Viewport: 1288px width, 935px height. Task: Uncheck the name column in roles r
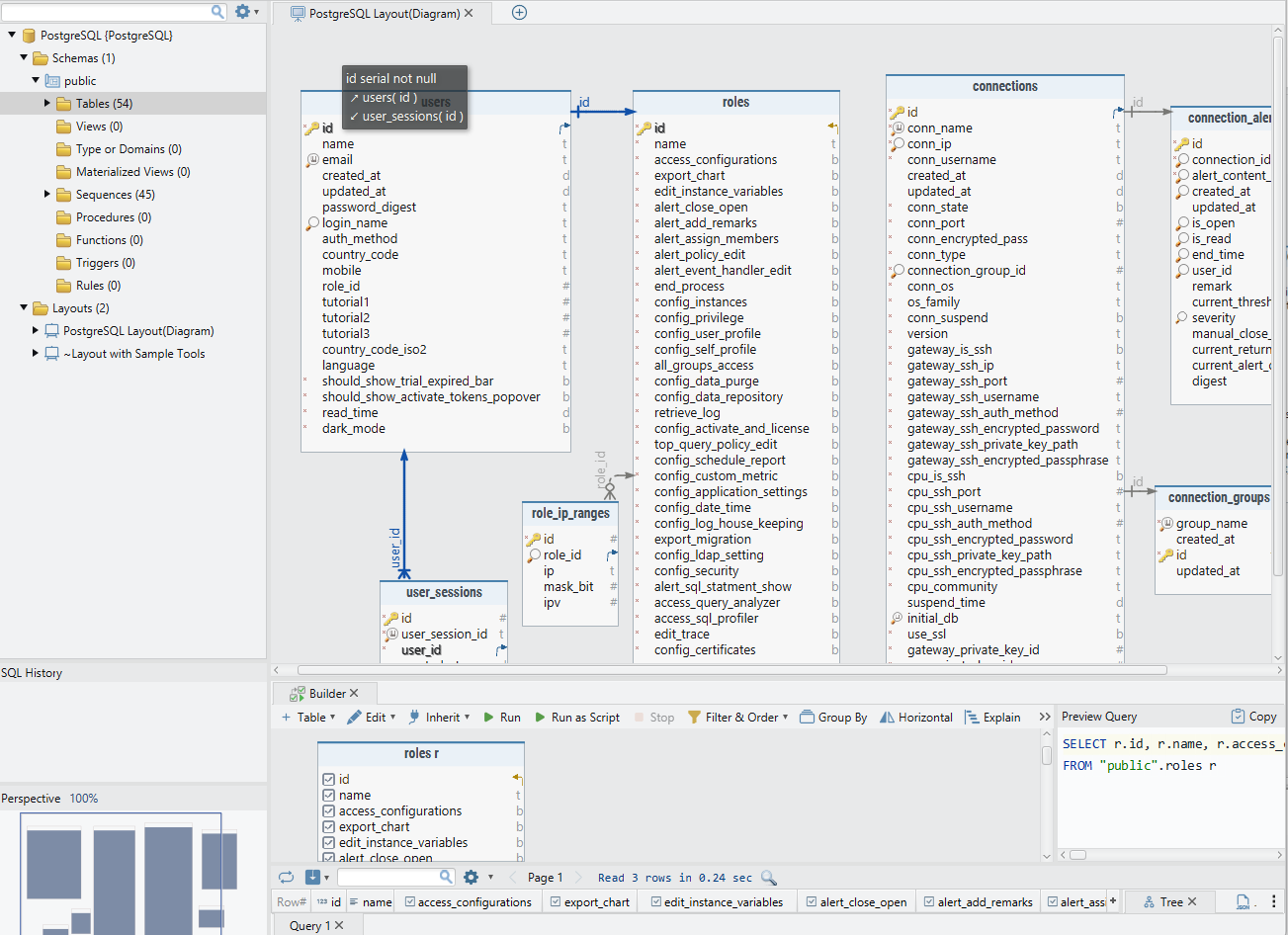click(329, 796)
